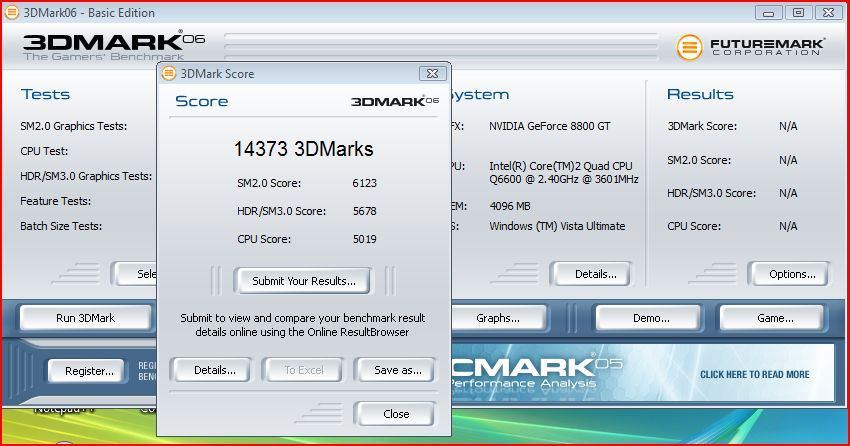Image resolution: width=850 pixels, height=446 pixels.
Task: Click the Results panel heading
Action: point(700,94)
